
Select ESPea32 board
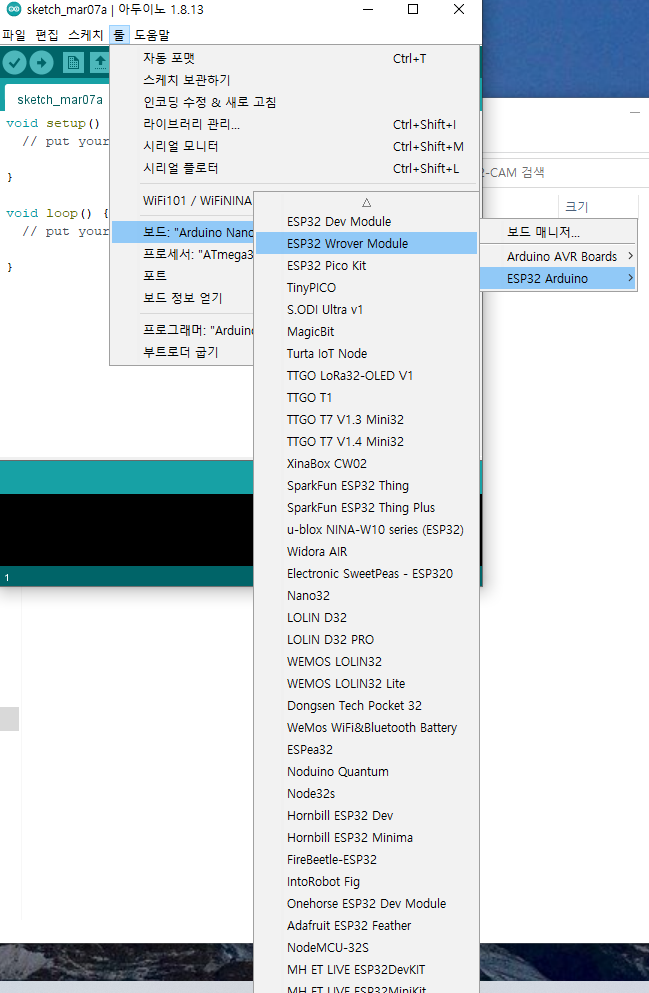(367, 750)
